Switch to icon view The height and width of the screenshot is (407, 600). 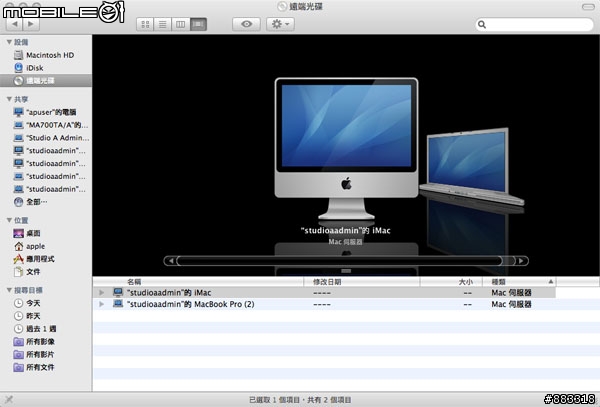pos(145,24)
